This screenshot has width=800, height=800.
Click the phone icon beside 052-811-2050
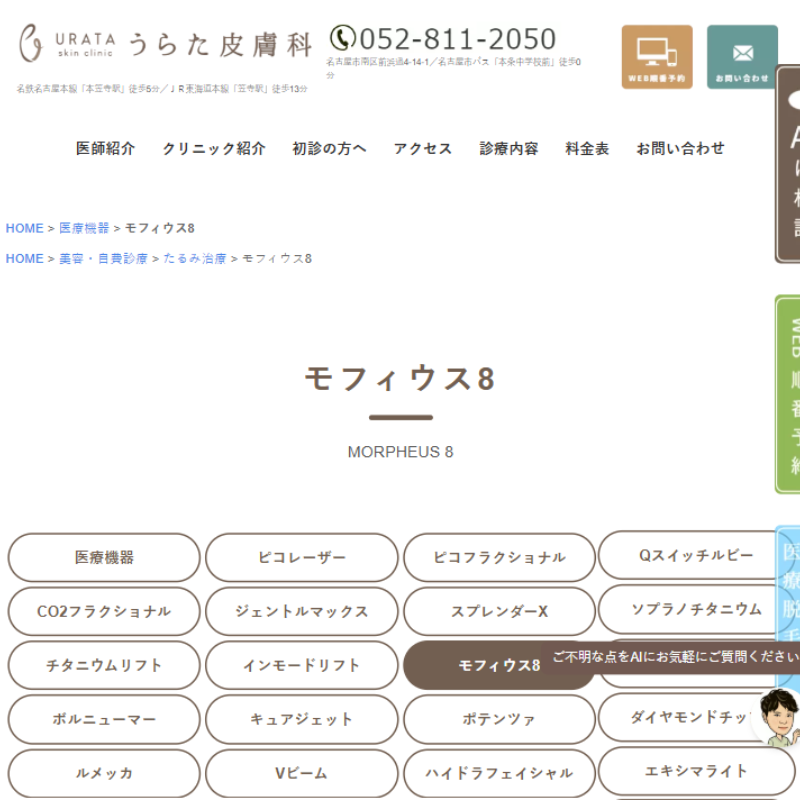click(x=342, y=38)
